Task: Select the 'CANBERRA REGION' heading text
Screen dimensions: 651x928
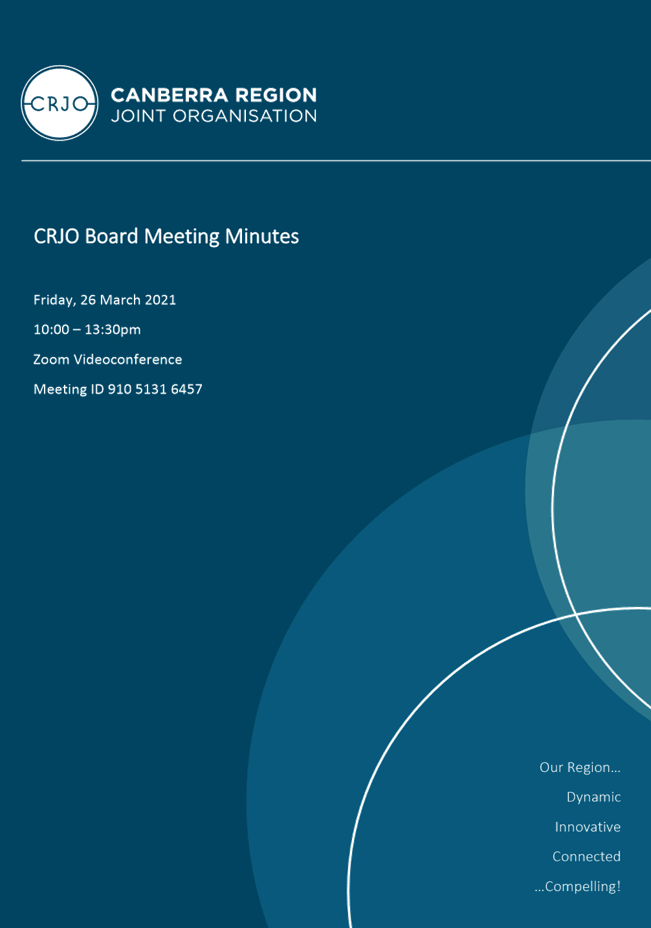Action: (x=214, y=95)
